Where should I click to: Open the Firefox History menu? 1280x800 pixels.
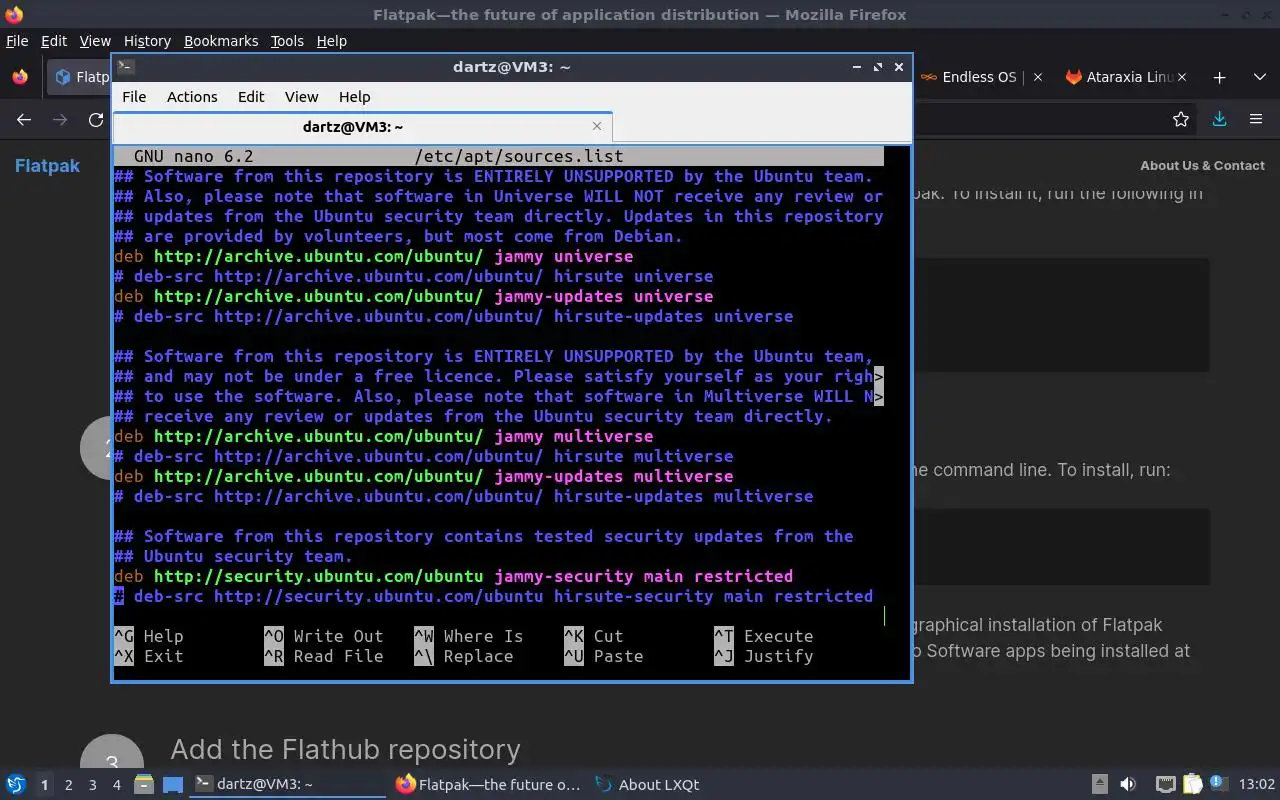(x=147, y=41)
